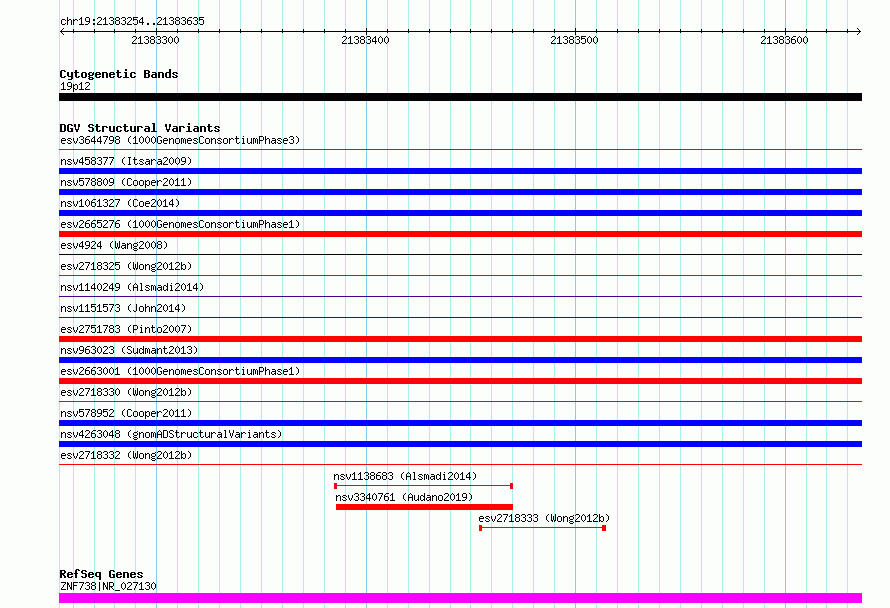Open nsv1140249 (Alsmadi2014) variant label

(x=132, y=287)
